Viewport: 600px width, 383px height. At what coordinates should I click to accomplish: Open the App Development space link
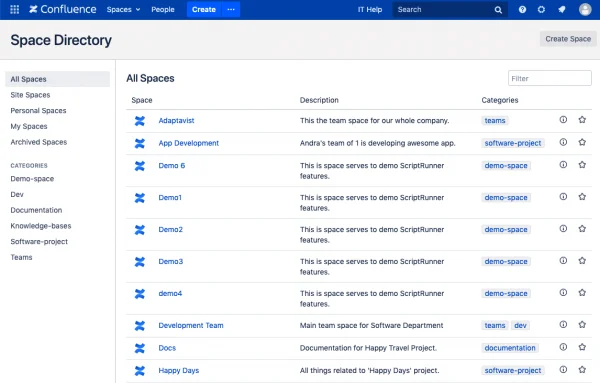tap(189, 143)
